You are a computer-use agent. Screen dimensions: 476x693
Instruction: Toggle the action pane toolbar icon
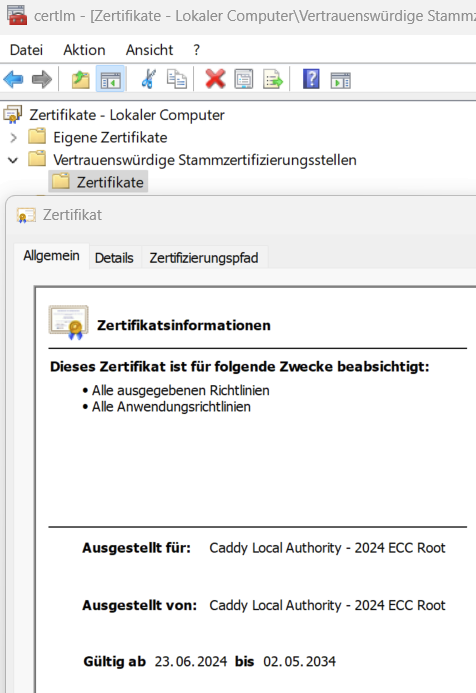pos(340,80)
